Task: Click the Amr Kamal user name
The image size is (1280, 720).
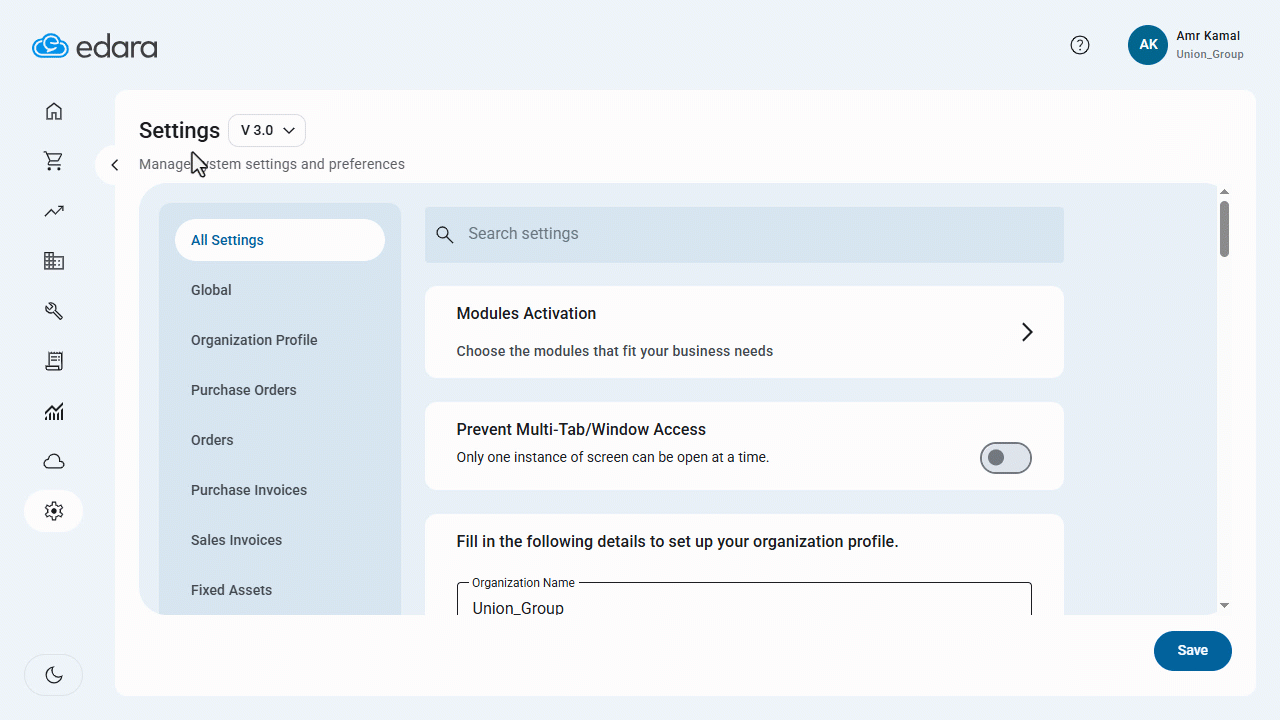Action: tap(1208, 36)
